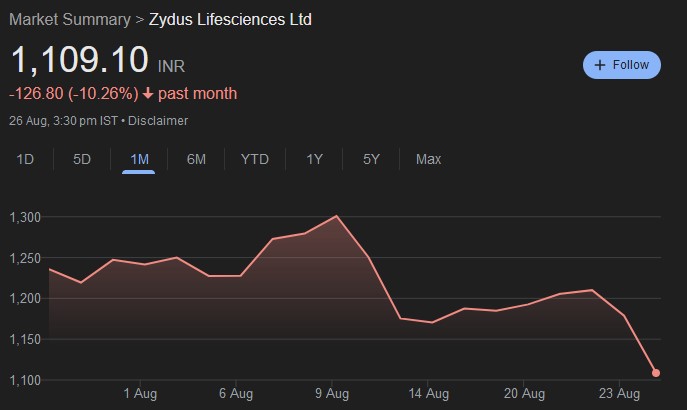Viewport: 687px width, 410px height.
Task: Click the 14 Aug axis label
Action: pos(428,393)
